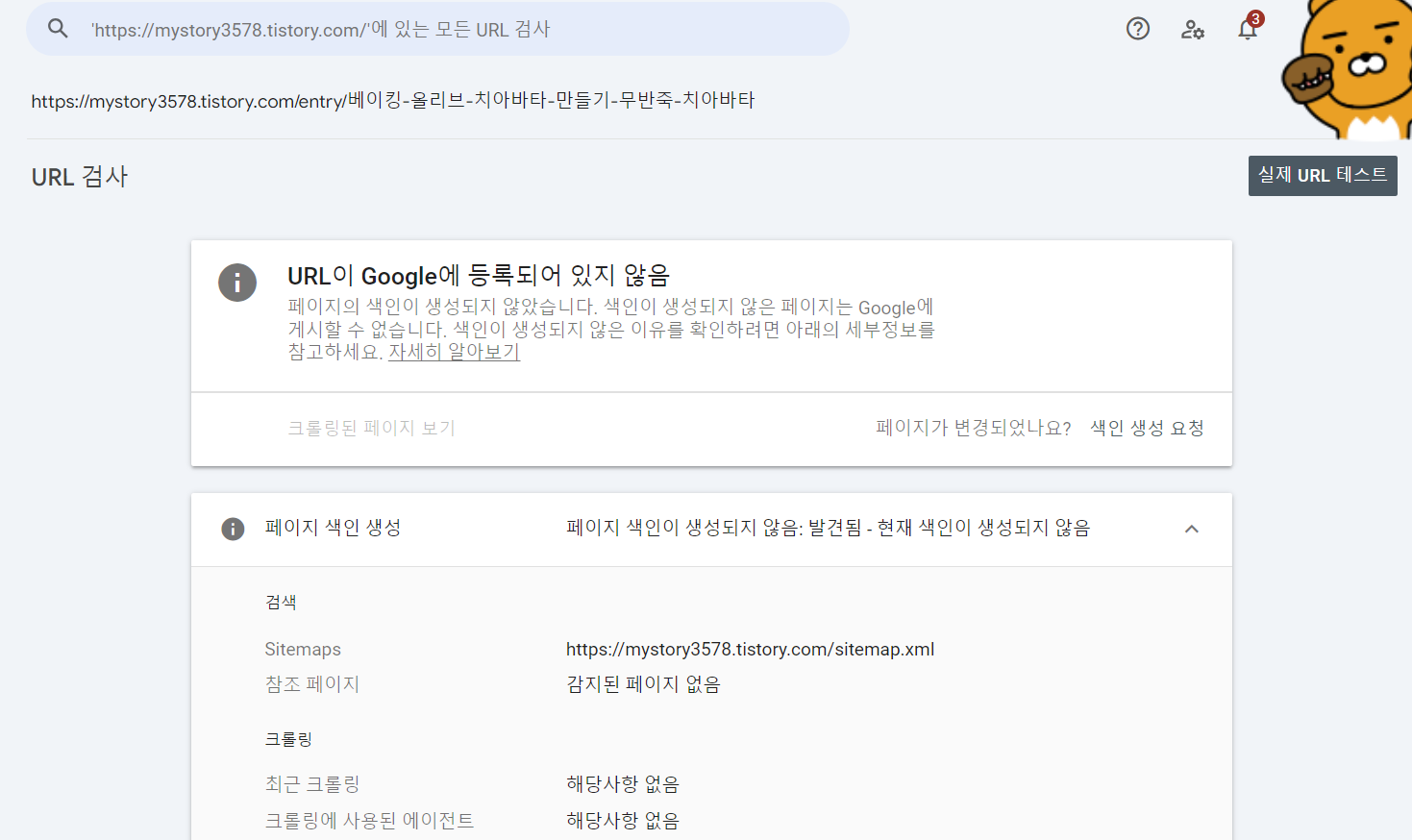Collapse the 페이지 색인 생성 section chevron
Screen dimensions: 1412x840
[1192, 529]
